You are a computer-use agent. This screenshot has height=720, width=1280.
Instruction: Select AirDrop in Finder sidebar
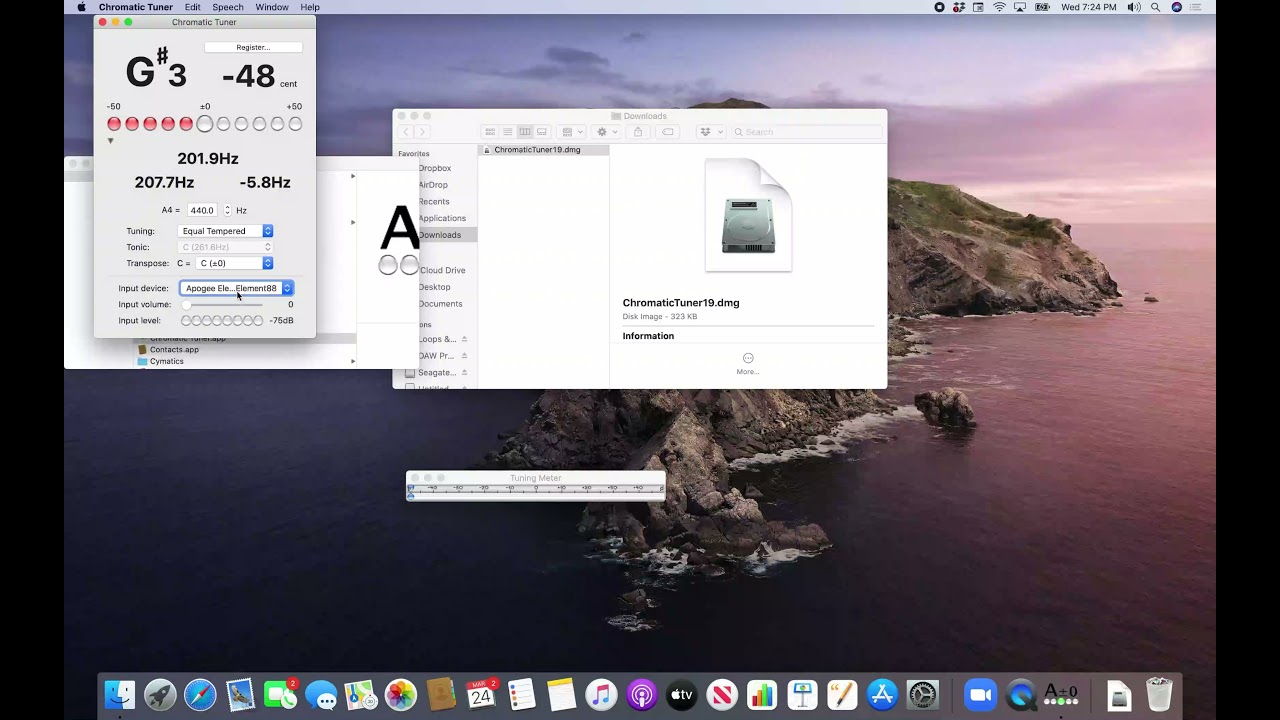pyautogui.click(x=433, y=185)
